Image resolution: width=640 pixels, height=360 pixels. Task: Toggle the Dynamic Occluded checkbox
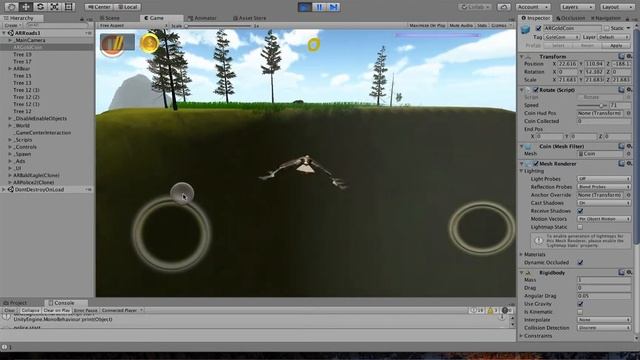580,262
